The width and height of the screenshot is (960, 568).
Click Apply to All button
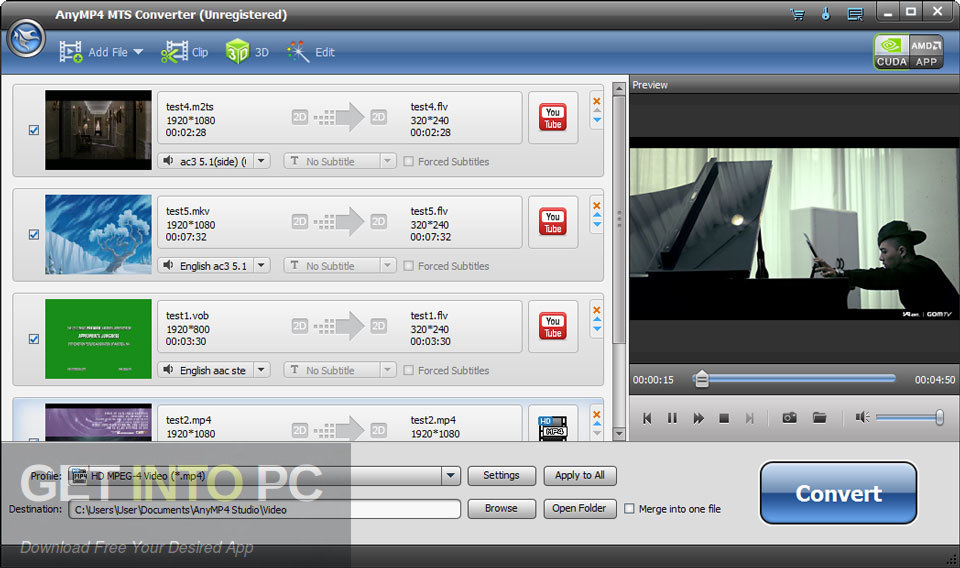pos(580,476)
